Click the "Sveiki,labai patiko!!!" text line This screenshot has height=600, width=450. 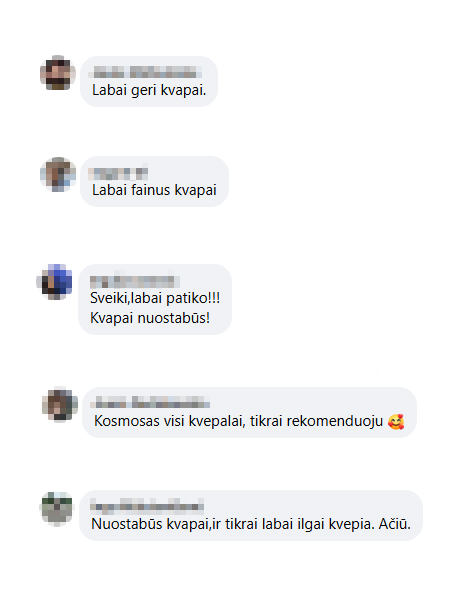pos(155,298)
